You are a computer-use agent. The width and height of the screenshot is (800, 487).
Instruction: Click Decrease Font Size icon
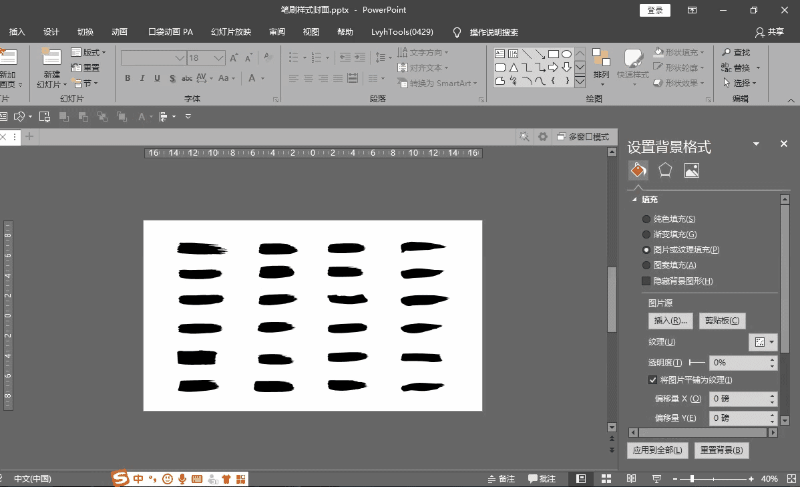coord(249,58)
